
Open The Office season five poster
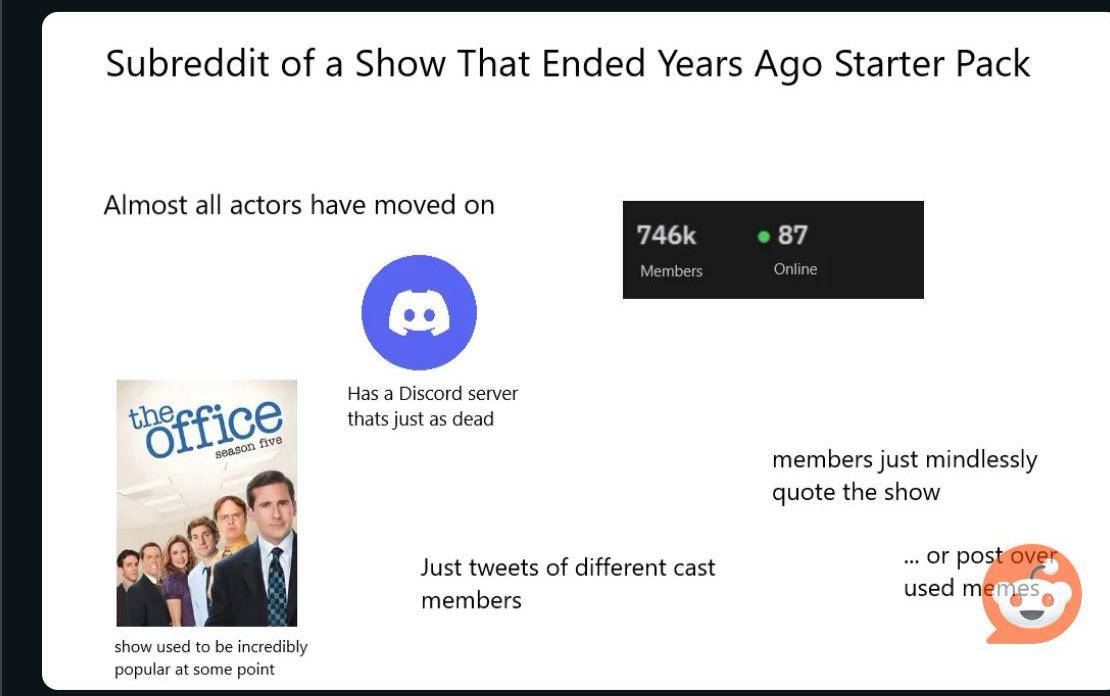coord(206,502)
